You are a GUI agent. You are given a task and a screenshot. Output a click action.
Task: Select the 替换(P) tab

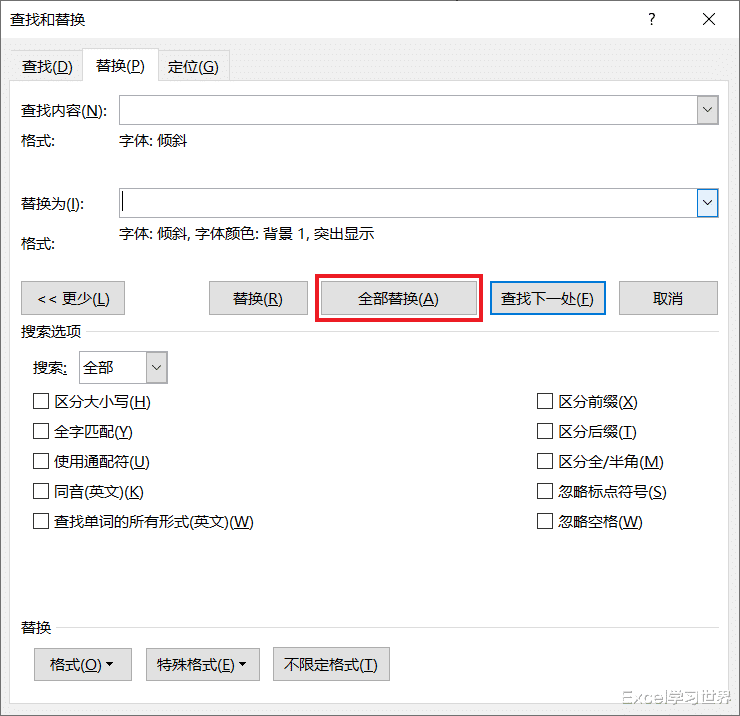[x=120, y=65]
